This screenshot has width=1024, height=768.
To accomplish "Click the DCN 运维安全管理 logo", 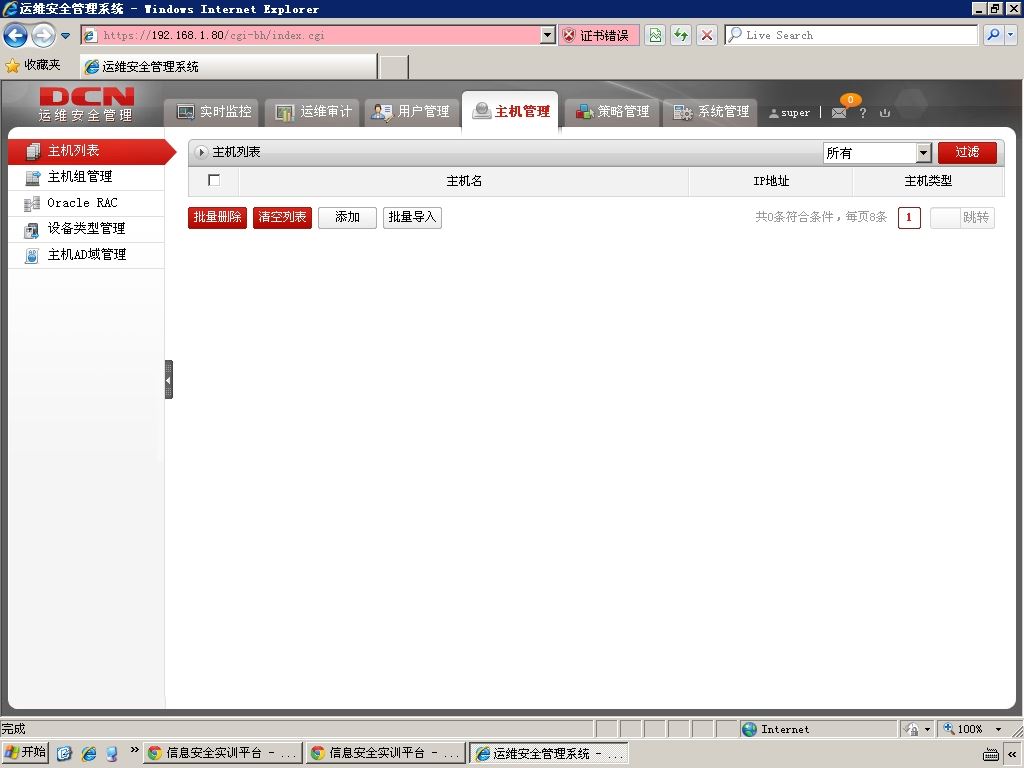I will click(x=86, y=104).
